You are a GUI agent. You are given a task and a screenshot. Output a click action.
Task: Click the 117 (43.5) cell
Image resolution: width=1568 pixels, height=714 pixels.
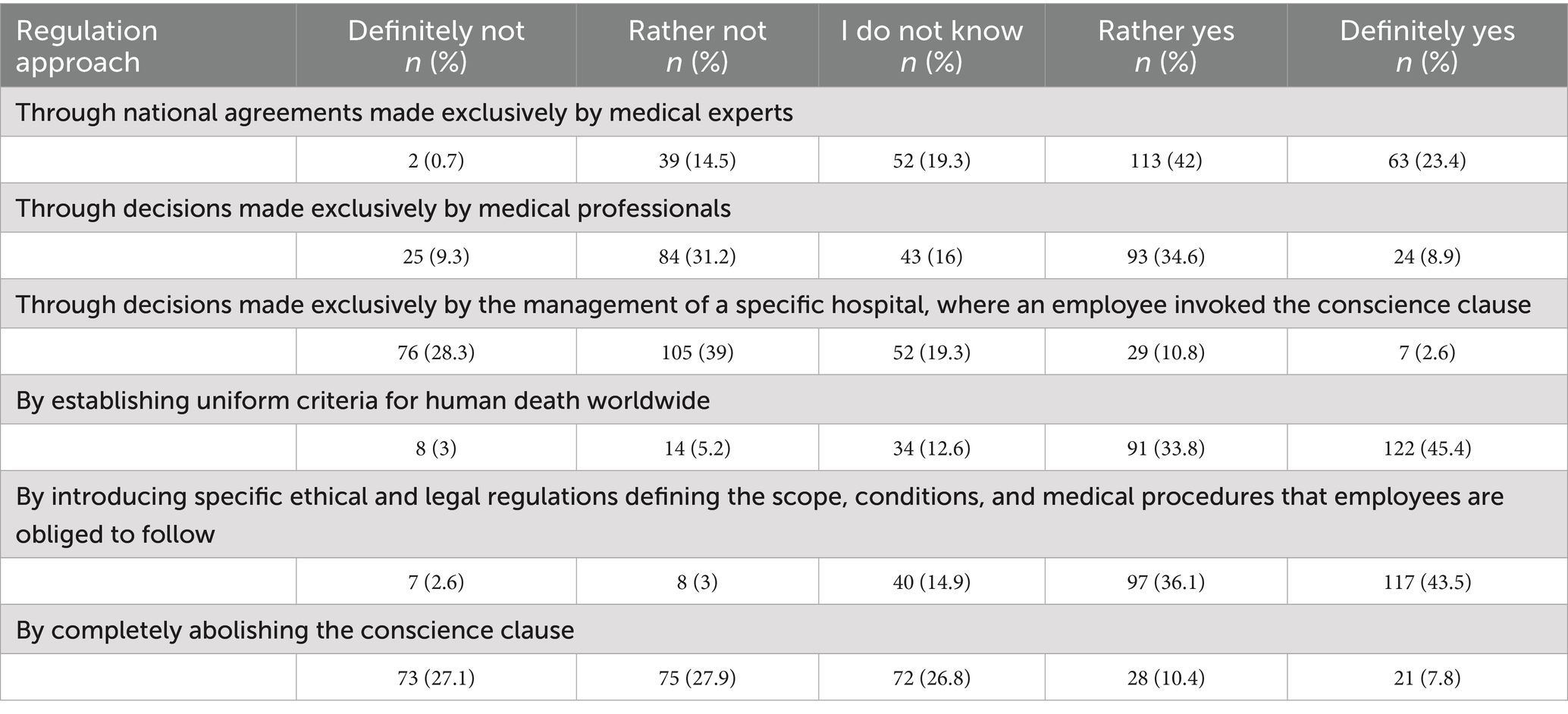pos(1427,582)
